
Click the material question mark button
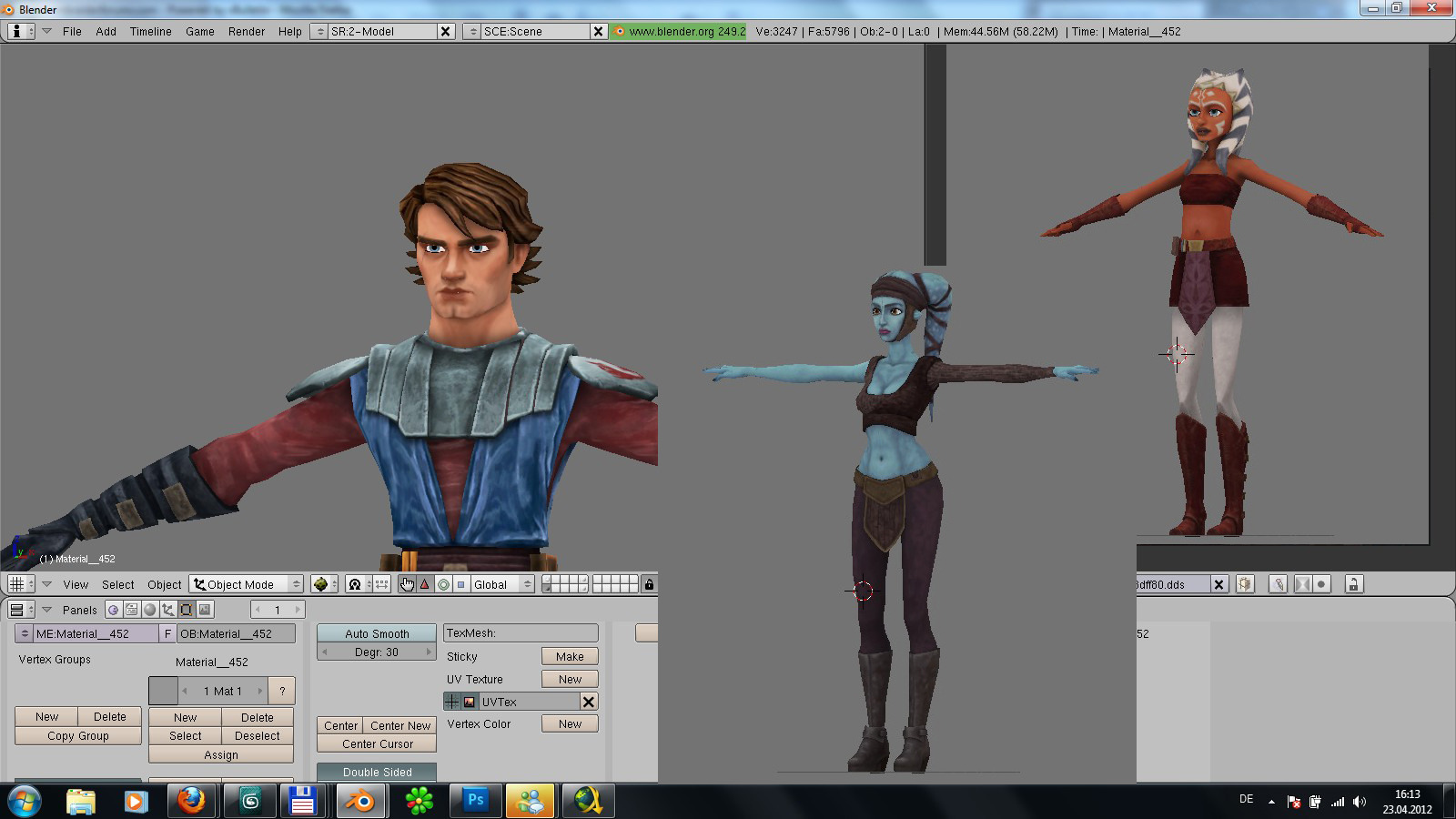pyautogui.click(x=282, y=691)
